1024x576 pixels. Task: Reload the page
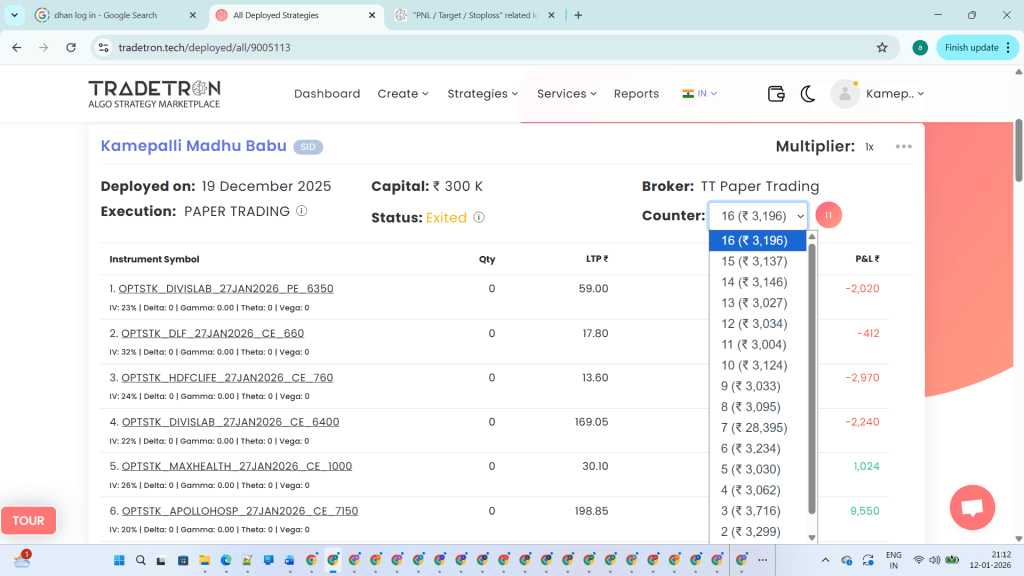pyautogui.click(x=70, y=47)
